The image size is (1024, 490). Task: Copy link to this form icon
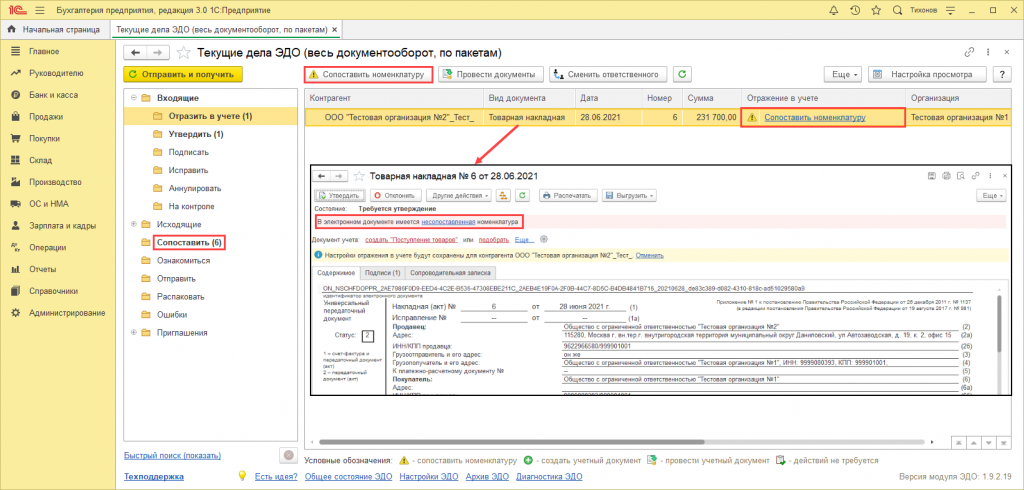click(x=968, y=52)
